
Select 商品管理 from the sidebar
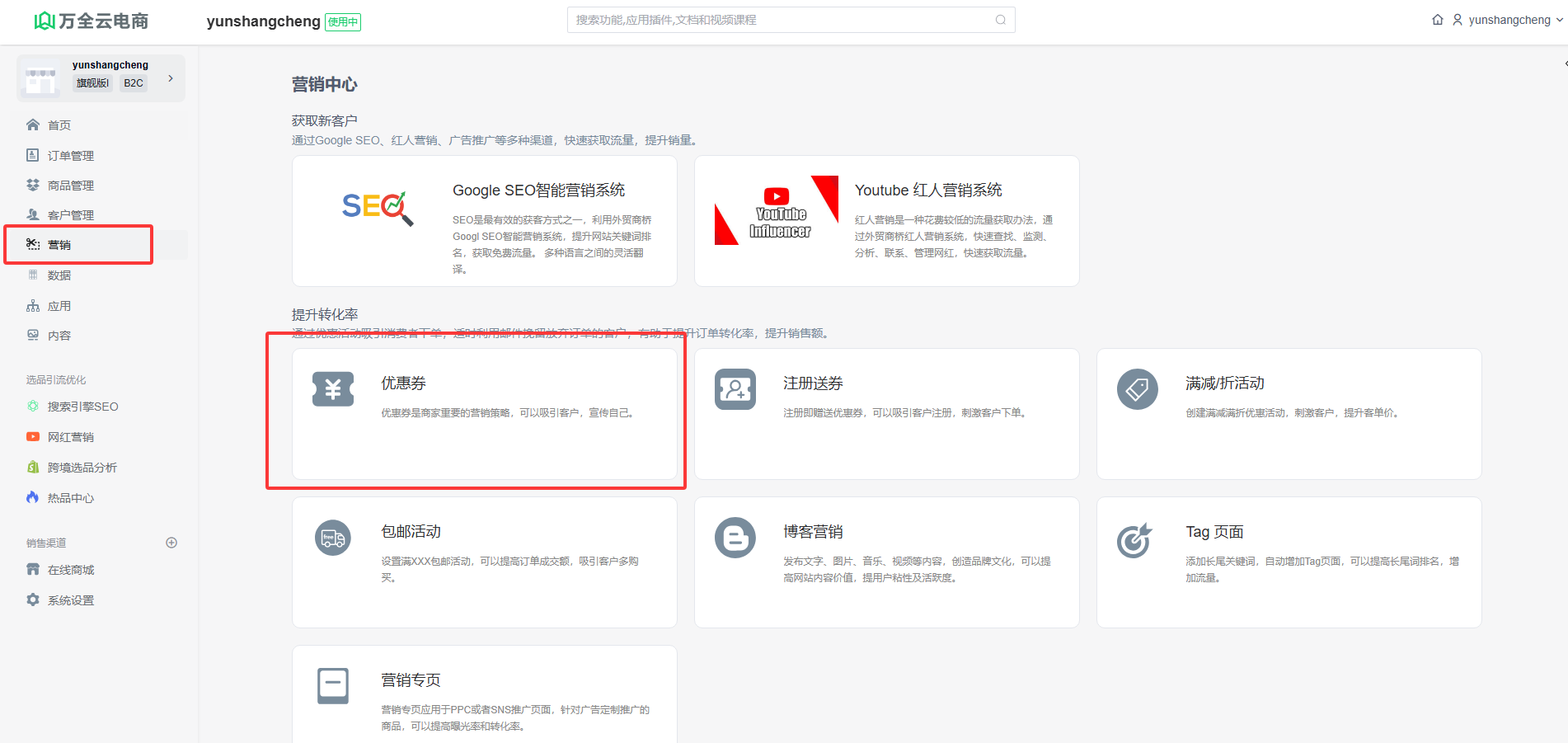coord(70,186)
